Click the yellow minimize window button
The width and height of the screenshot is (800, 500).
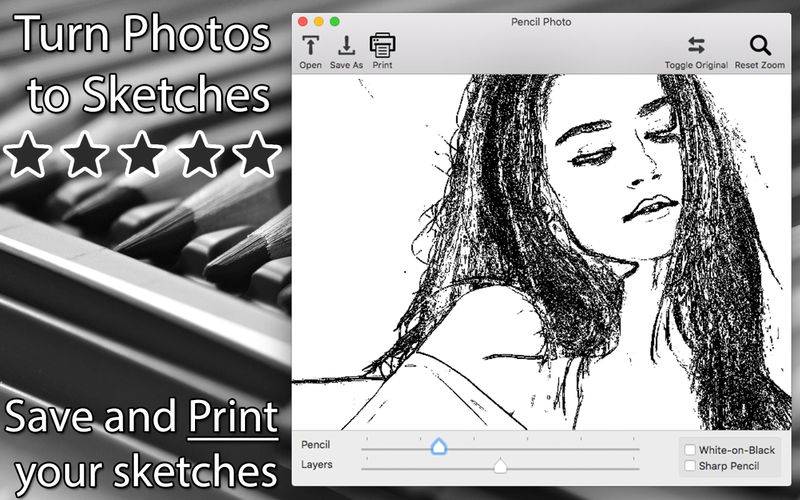click(319, 21)
